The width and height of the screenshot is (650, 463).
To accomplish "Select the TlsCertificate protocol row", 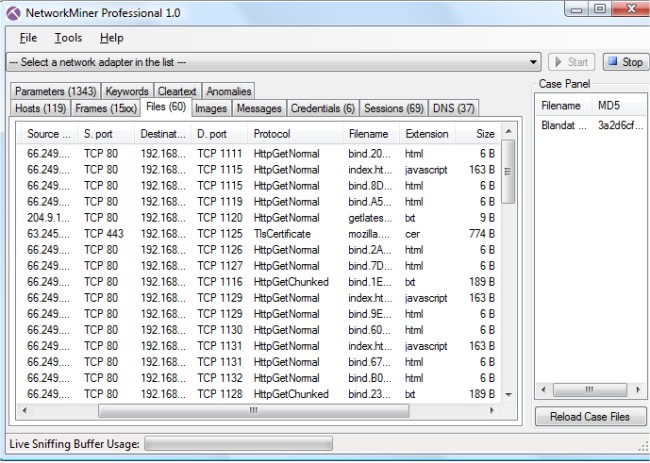I will click(259, 234).
